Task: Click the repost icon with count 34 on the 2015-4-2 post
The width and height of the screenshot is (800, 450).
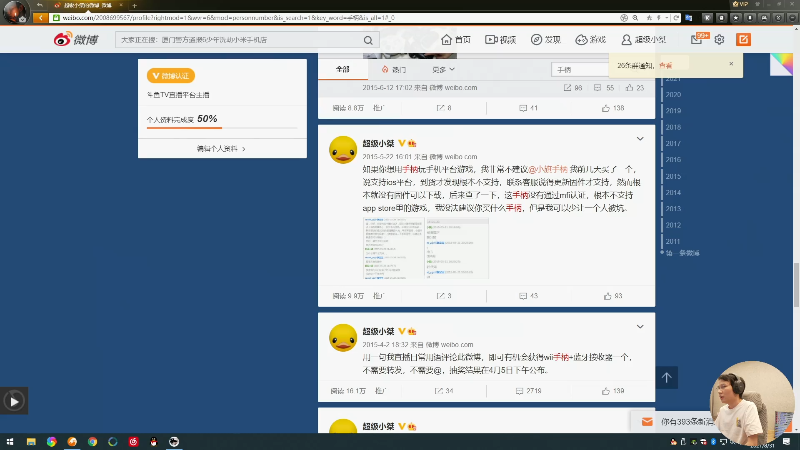Action: click(x=444, y=391)
